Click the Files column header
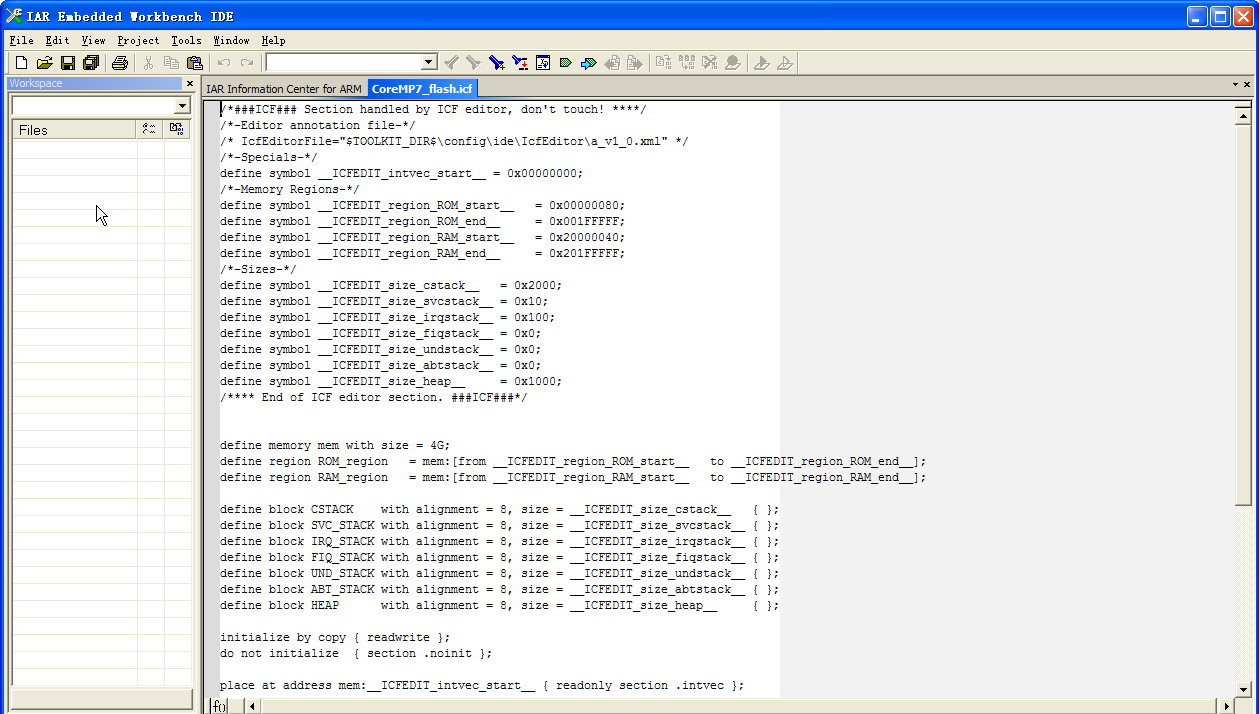Image resolution: width=1259 pixels, height=714 pixels. pos(75,129)
